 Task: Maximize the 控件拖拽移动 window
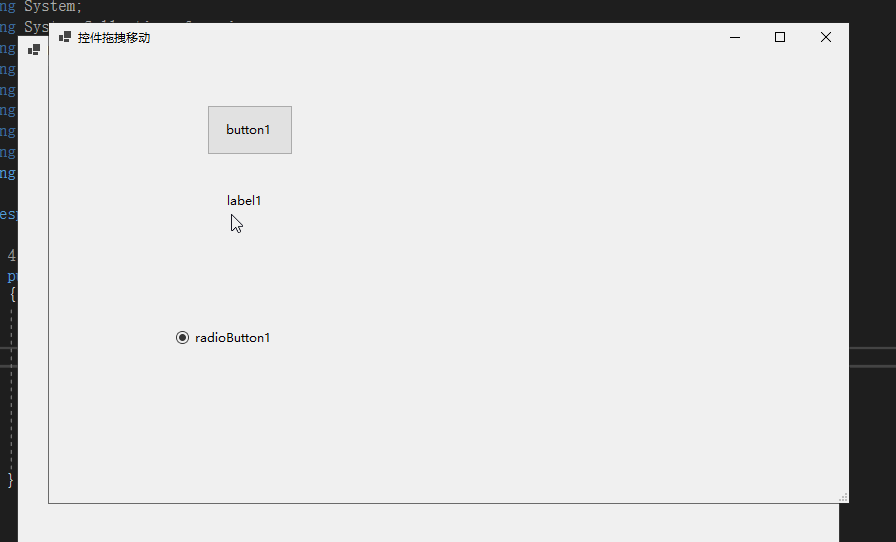click(780, 37)
